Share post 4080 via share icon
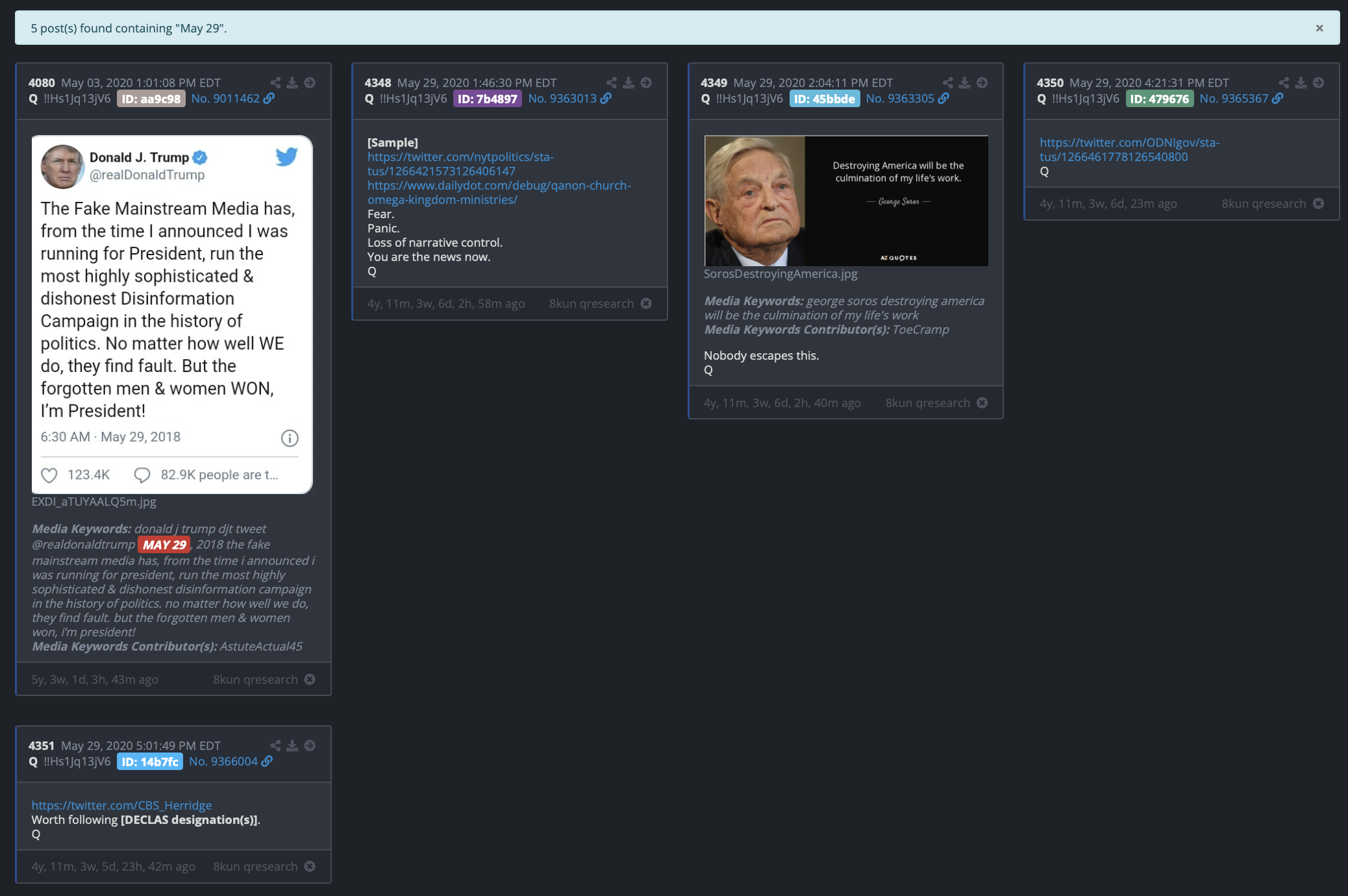Viewport: 1348px width, 896px height. pyautogui.click(x=275, y=82)
